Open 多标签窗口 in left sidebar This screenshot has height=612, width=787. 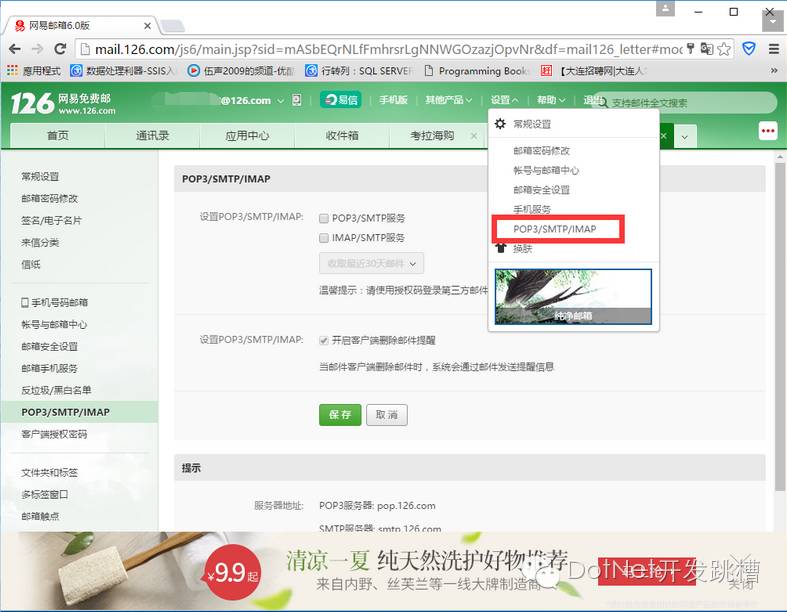point(45,495)
